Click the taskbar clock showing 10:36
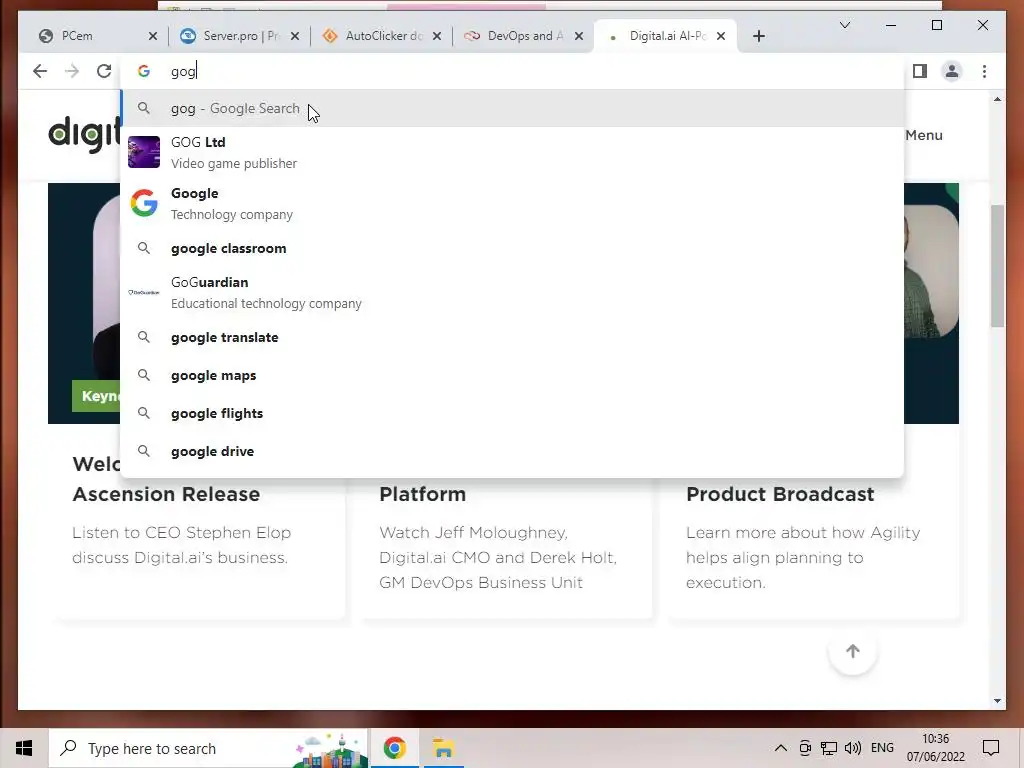The height and width of the screenshot is (768, 1024). coord(935,748)
